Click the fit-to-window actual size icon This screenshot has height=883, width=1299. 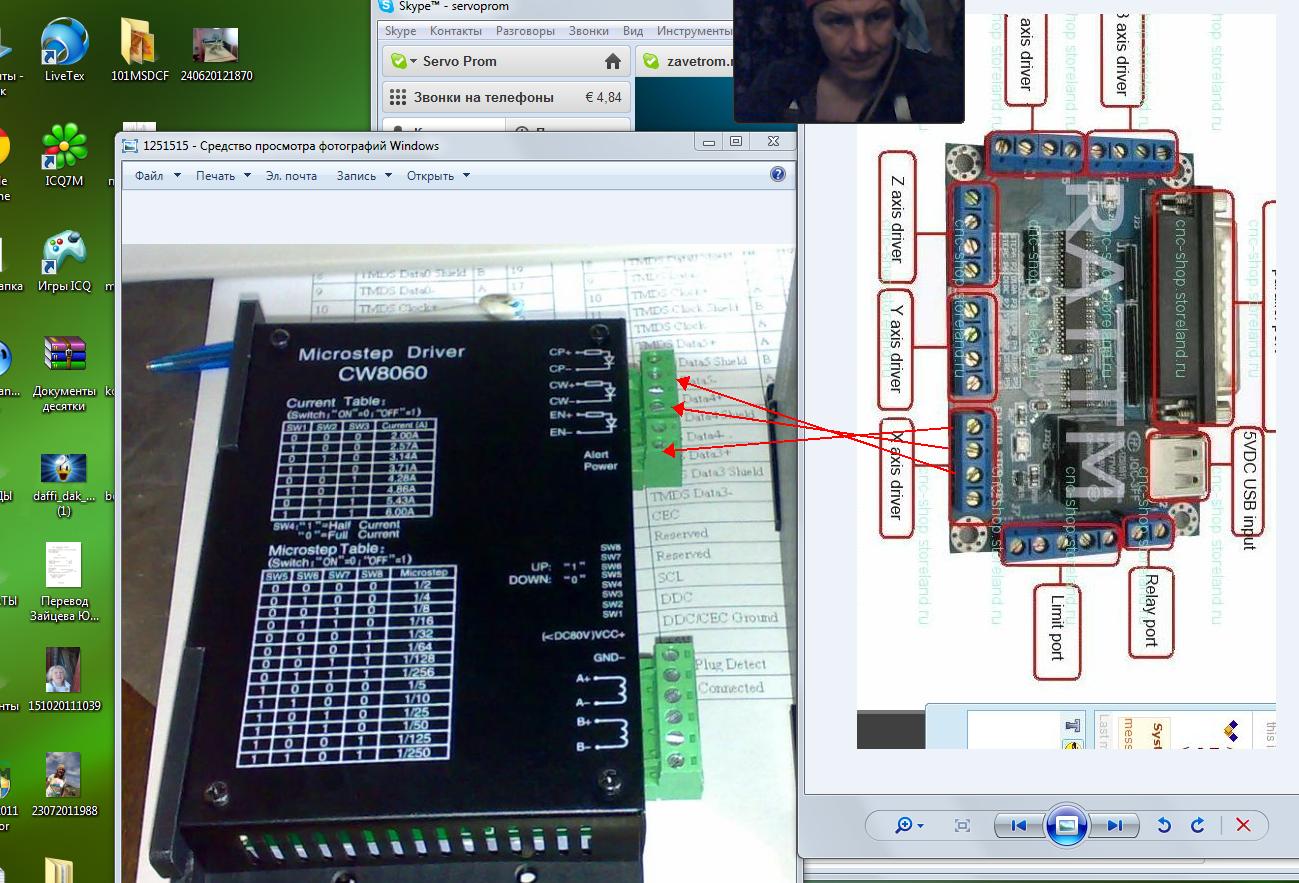coord(962,825)
